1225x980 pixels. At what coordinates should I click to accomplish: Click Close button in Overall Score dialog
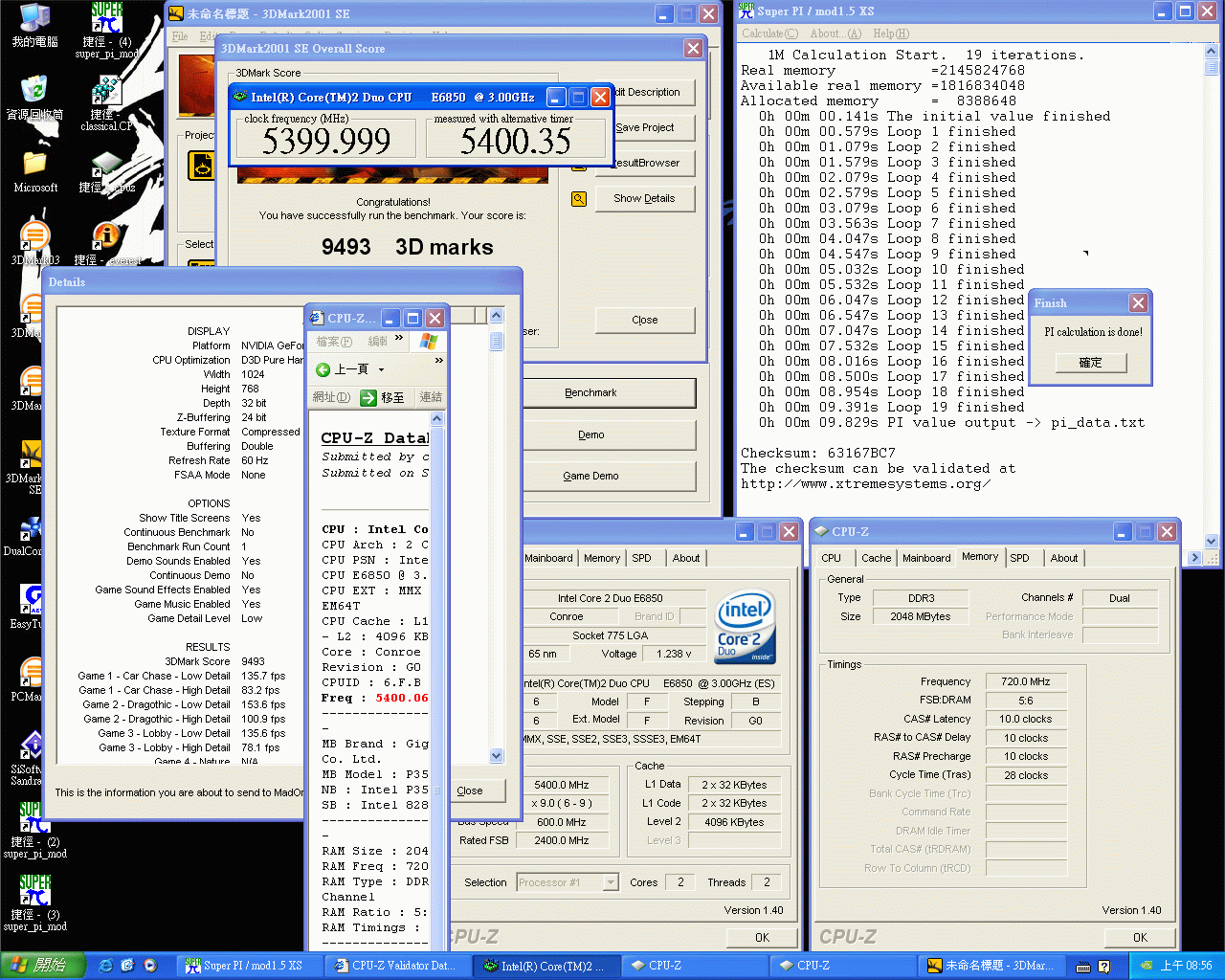click(644, 320)
